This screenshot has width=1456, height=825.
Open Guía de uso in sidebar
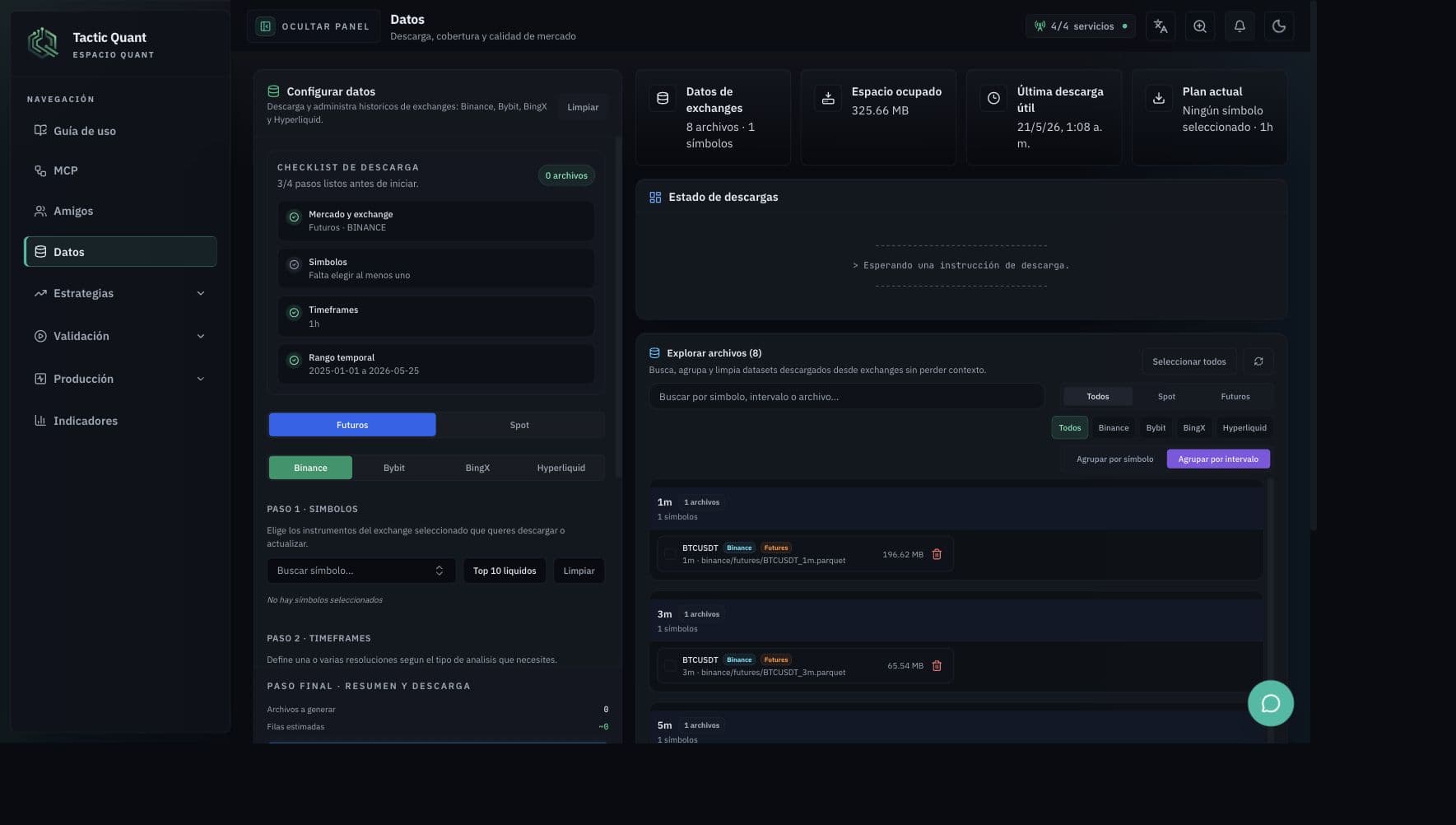click(120, 131)
